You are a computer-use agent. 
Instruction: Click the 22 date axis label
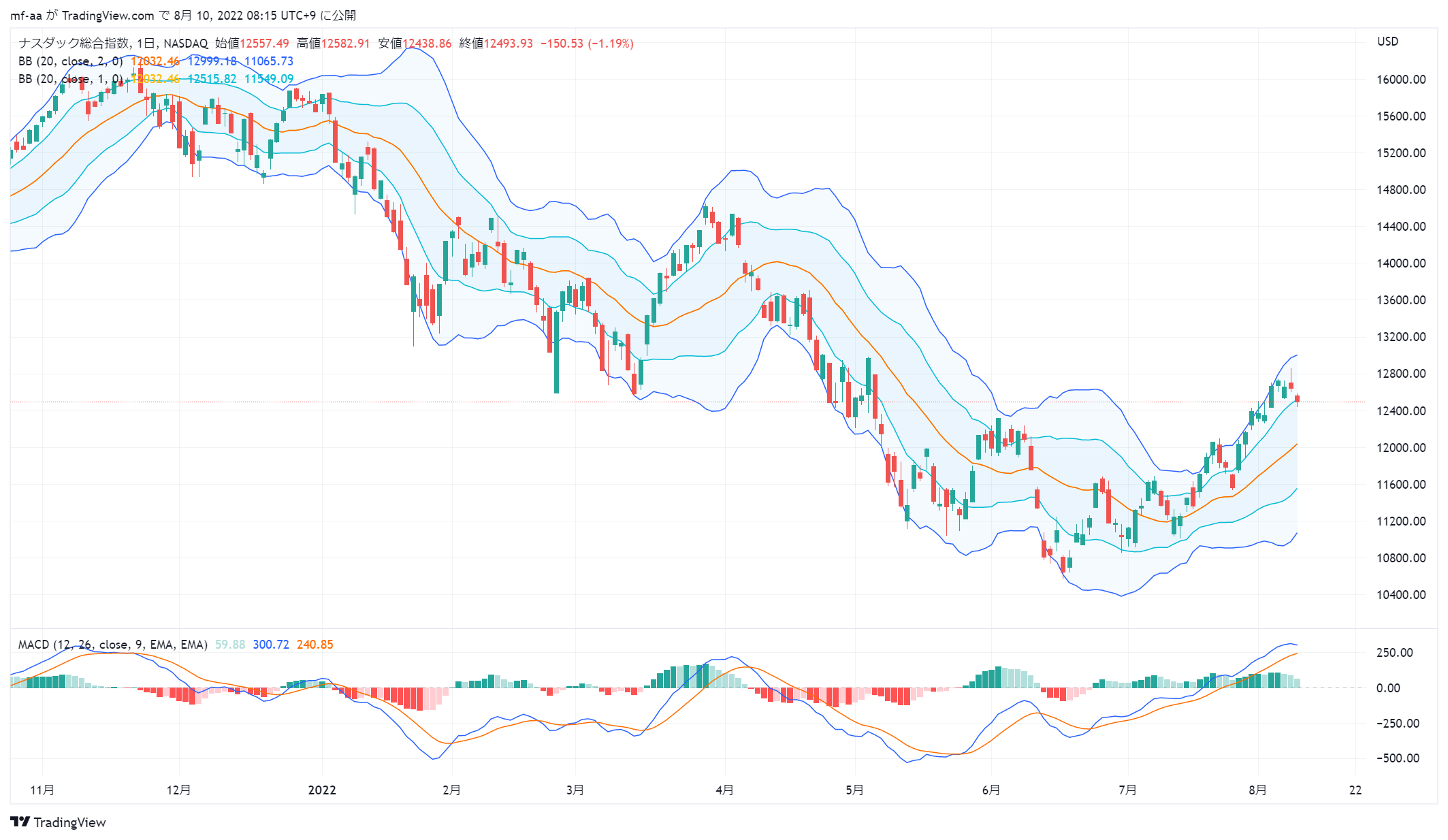point(1355,790)
